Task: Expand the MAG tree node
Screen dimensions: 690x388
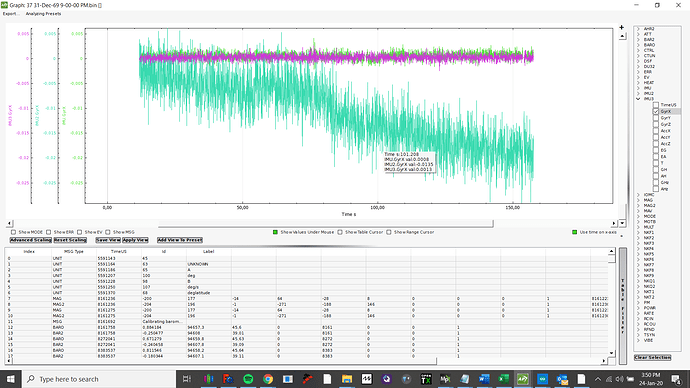Action: coord(638,200)
